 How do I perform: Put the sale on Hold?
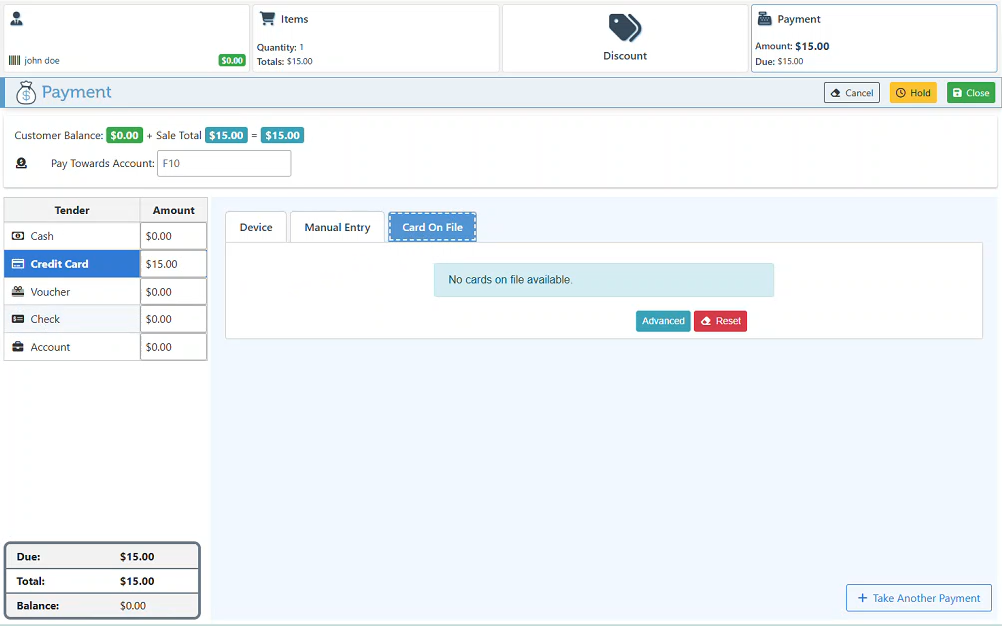[913, 93]
